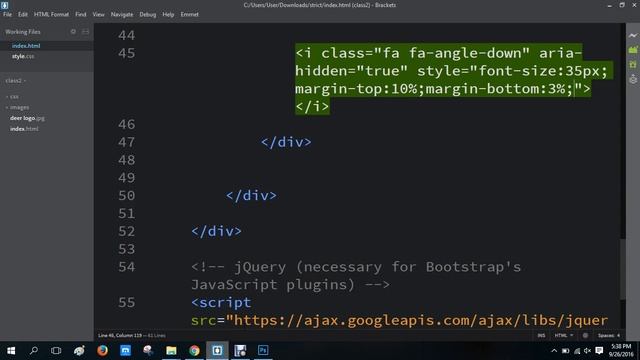Click the third green plugin icon in right toolbar
The width and height of the screenshot is (640, 360).
click(633, 64)
